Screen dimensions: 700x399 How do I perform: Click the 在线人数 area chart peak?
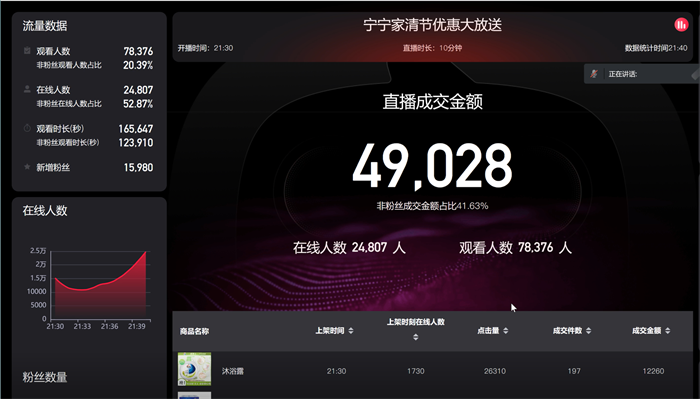pos(146,253)
